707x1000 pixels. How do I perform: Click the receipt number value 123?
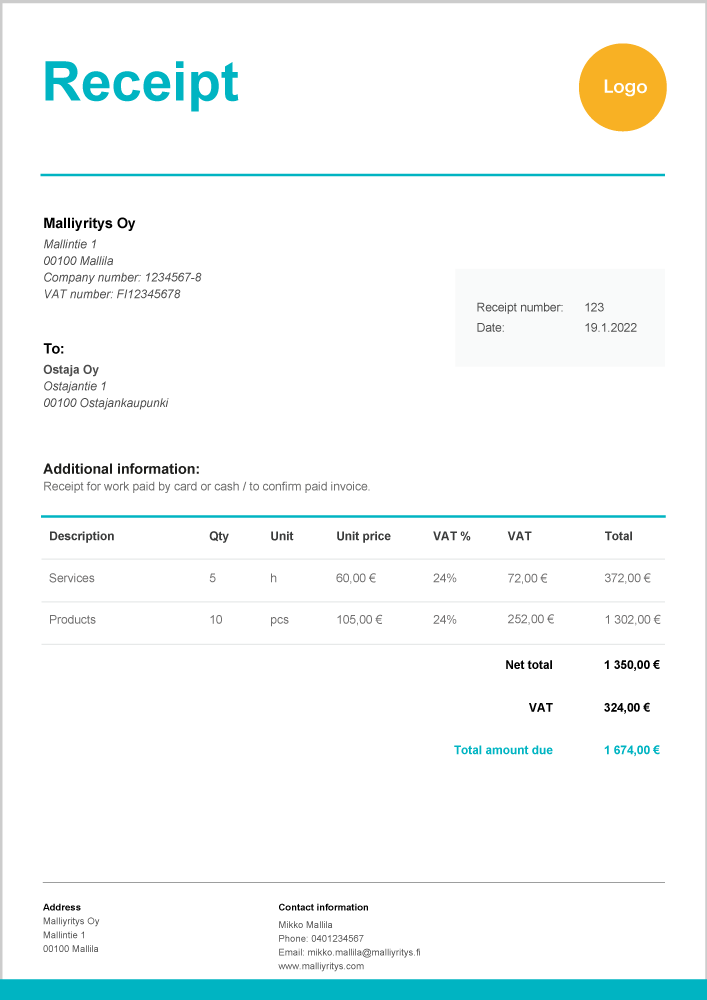pos(594,307)
